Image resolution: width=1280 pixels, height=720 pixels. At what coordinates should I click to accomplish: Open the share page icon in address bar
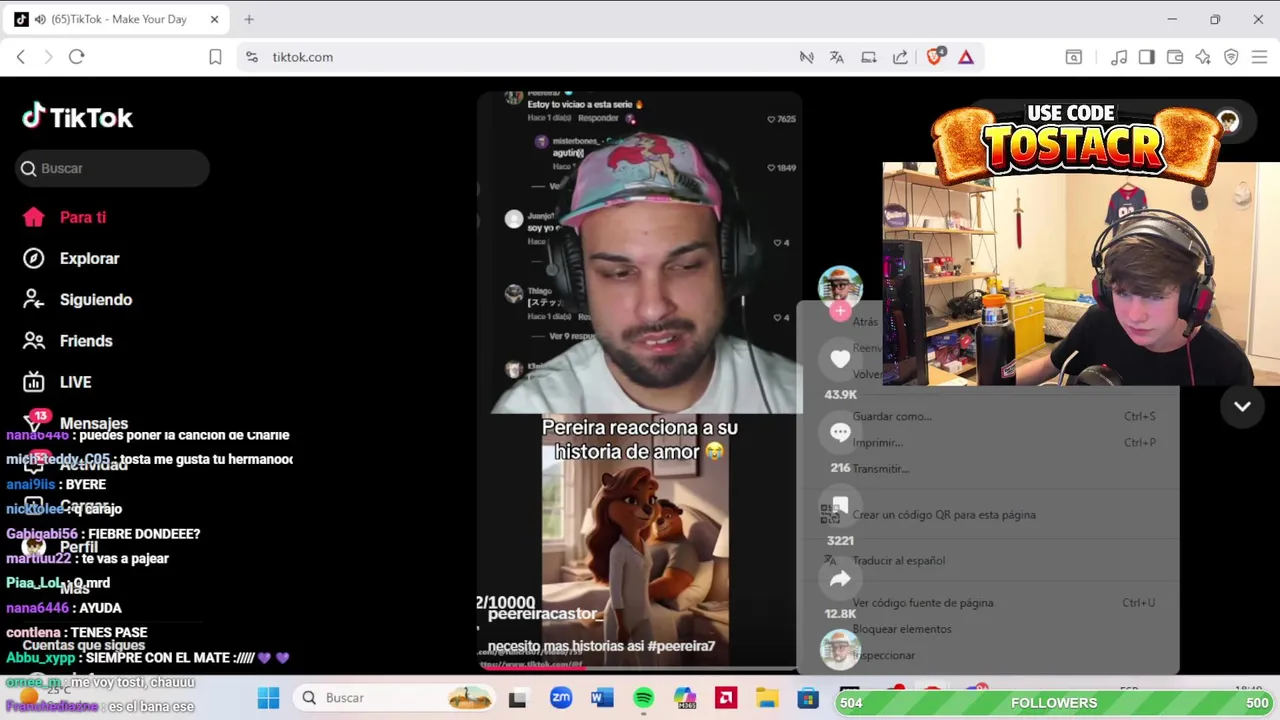tap(901, 57)
